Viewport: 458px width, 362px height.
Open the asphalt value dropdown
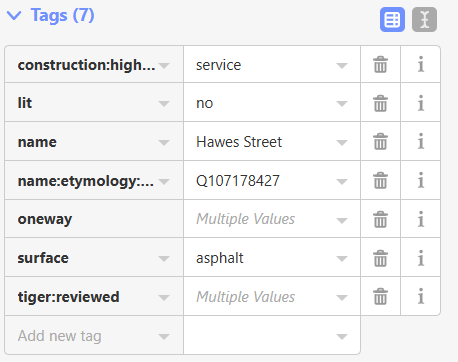coord(342,259)
